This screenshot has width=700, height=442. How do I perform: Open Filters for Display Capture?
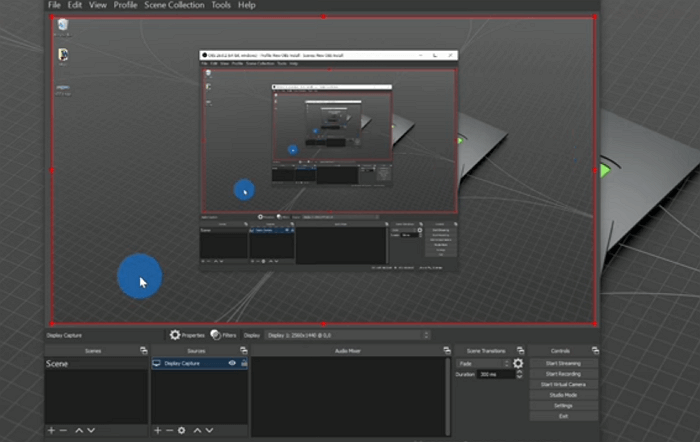[x=224, y=336]
